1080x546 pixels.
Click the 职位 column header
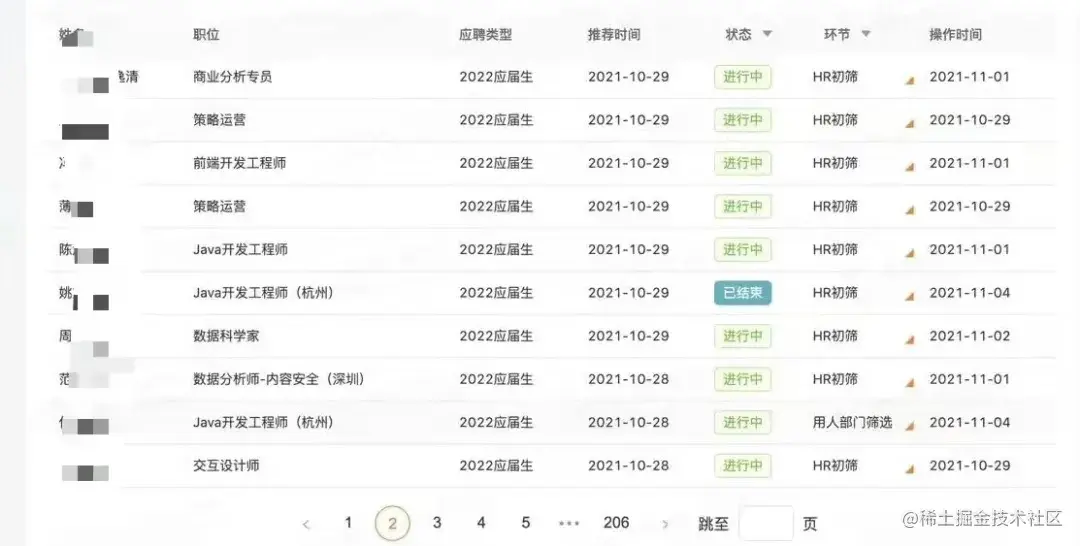click(x=206, y=34)
